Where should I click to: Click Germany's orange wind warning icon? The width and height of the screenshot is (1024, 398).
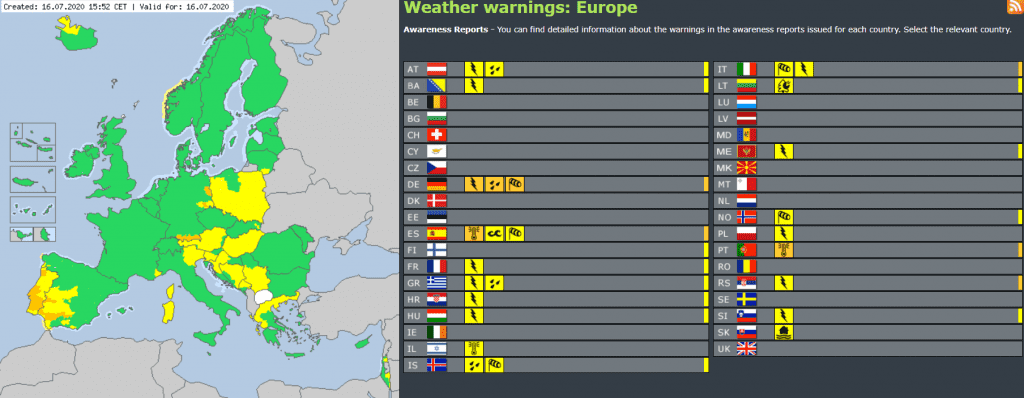(515, 184)
